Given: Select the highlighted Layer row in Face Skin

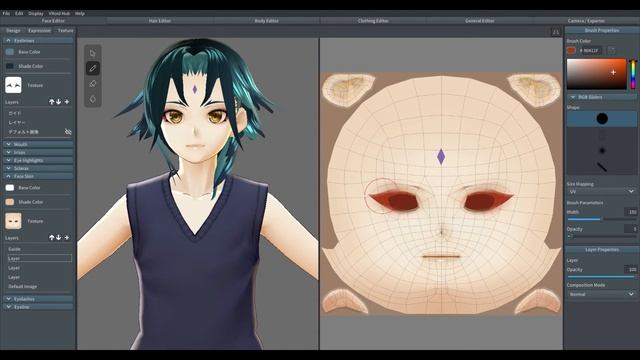Looking at the screenshot, I should click(x=39, y=258).
